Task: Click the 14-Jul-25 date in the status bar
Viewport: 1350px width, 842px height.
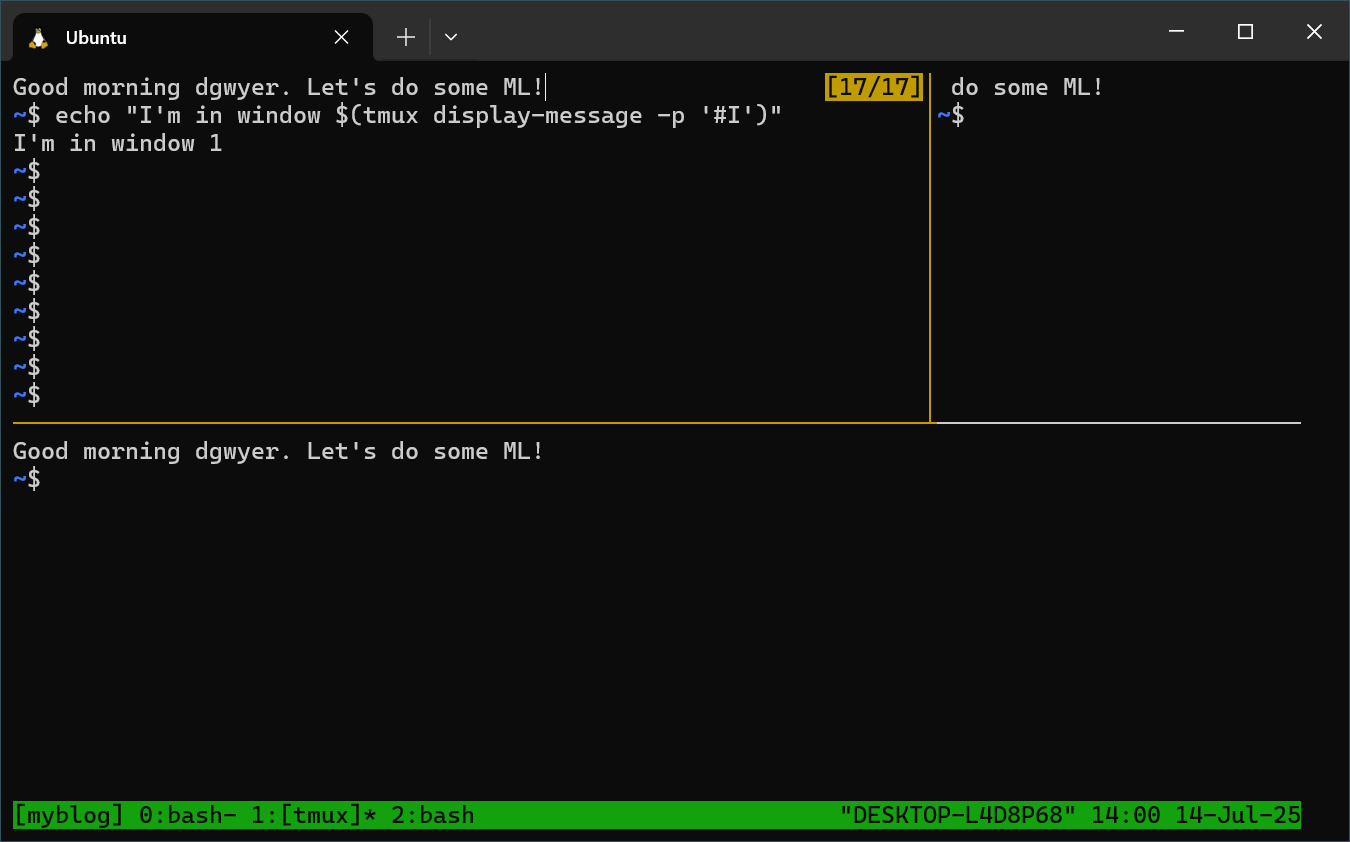Action: click(1237, 815)
